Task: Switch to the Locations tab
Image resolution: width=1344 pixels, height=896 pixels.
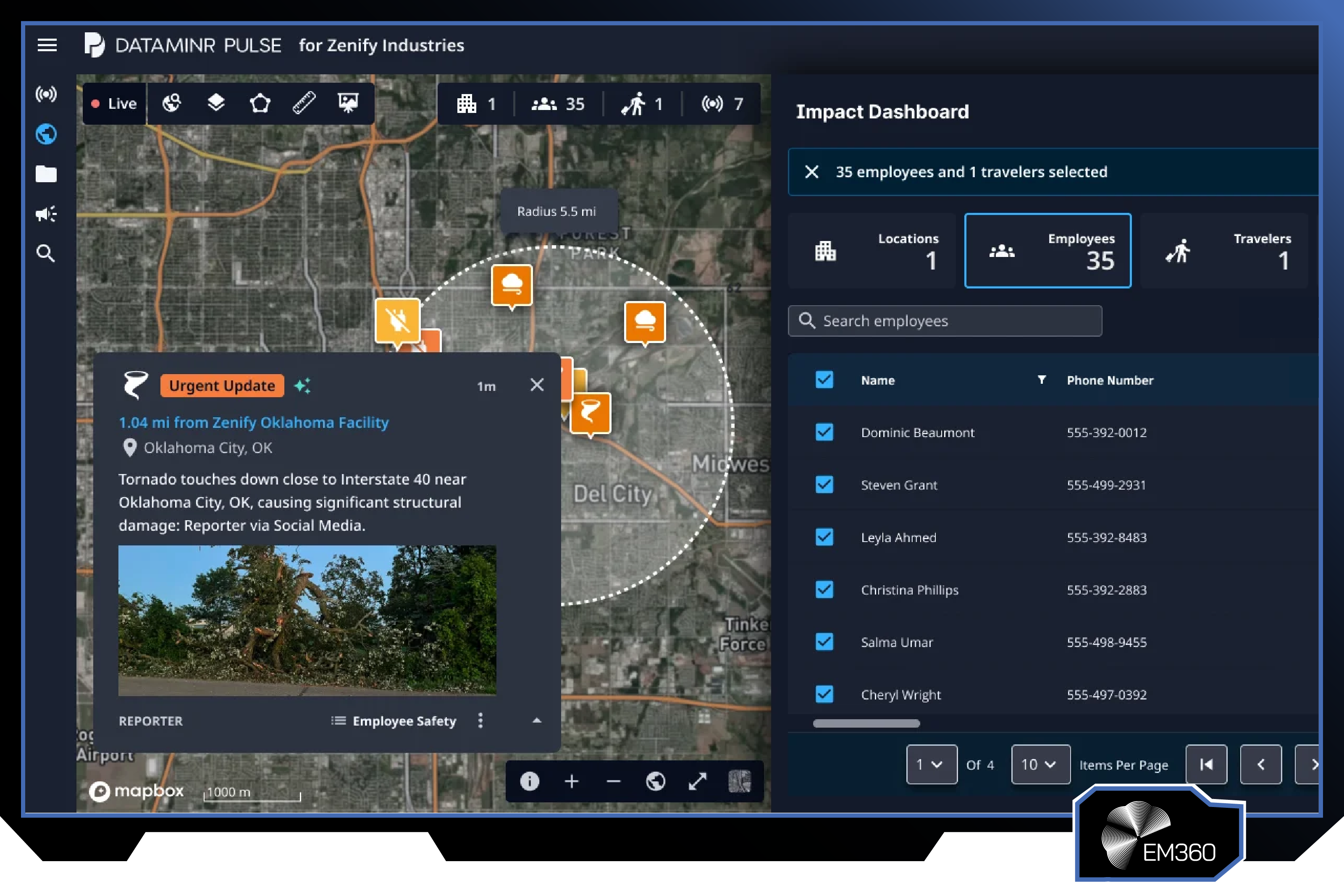Action: (872, 250)
